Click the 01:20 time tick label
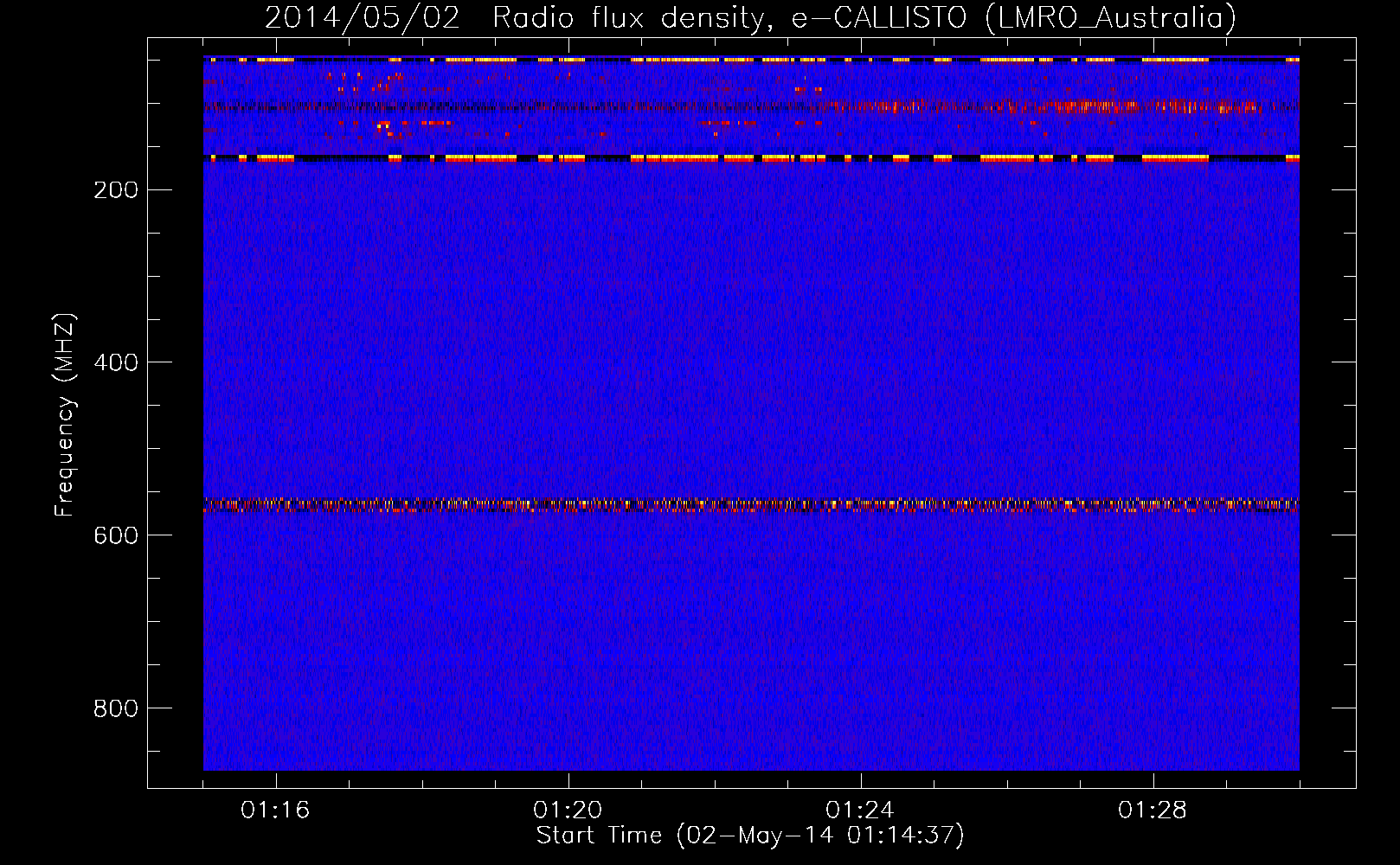Image resolution: width=1400 pixels, height=865 pixels. coord(568,811)
